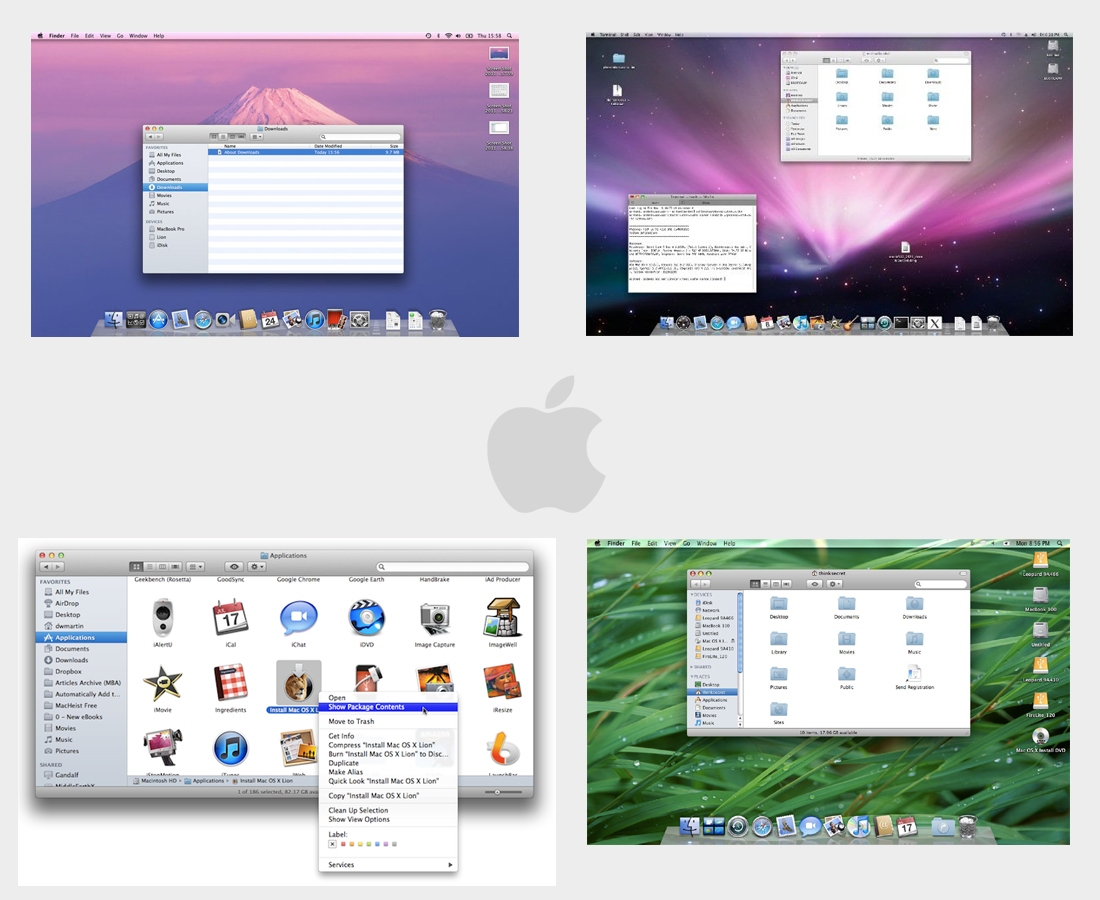Choose Show Package Contents from context menu
Image resolution: width=1100 pixels, height=900 pixels.
(x=366, y=707)
